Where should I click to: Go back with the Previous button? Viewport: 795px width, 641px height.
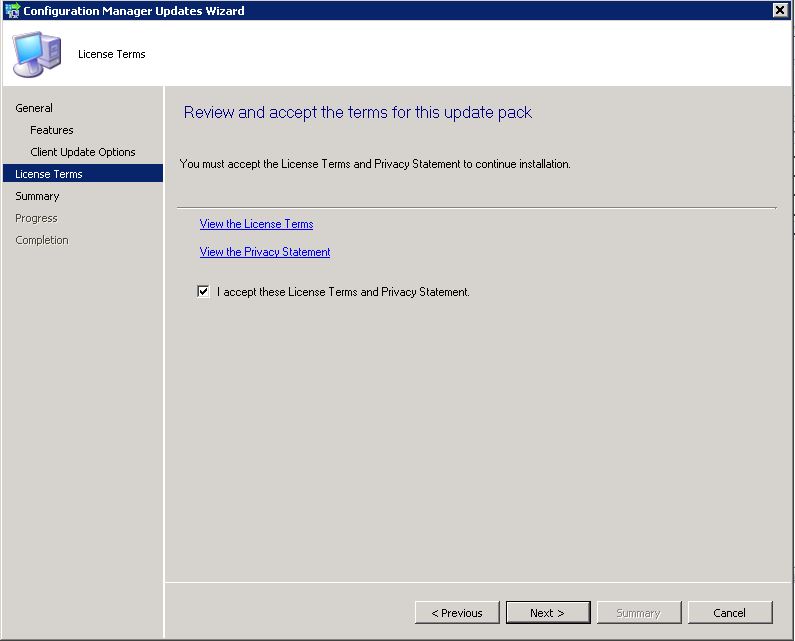457,613
